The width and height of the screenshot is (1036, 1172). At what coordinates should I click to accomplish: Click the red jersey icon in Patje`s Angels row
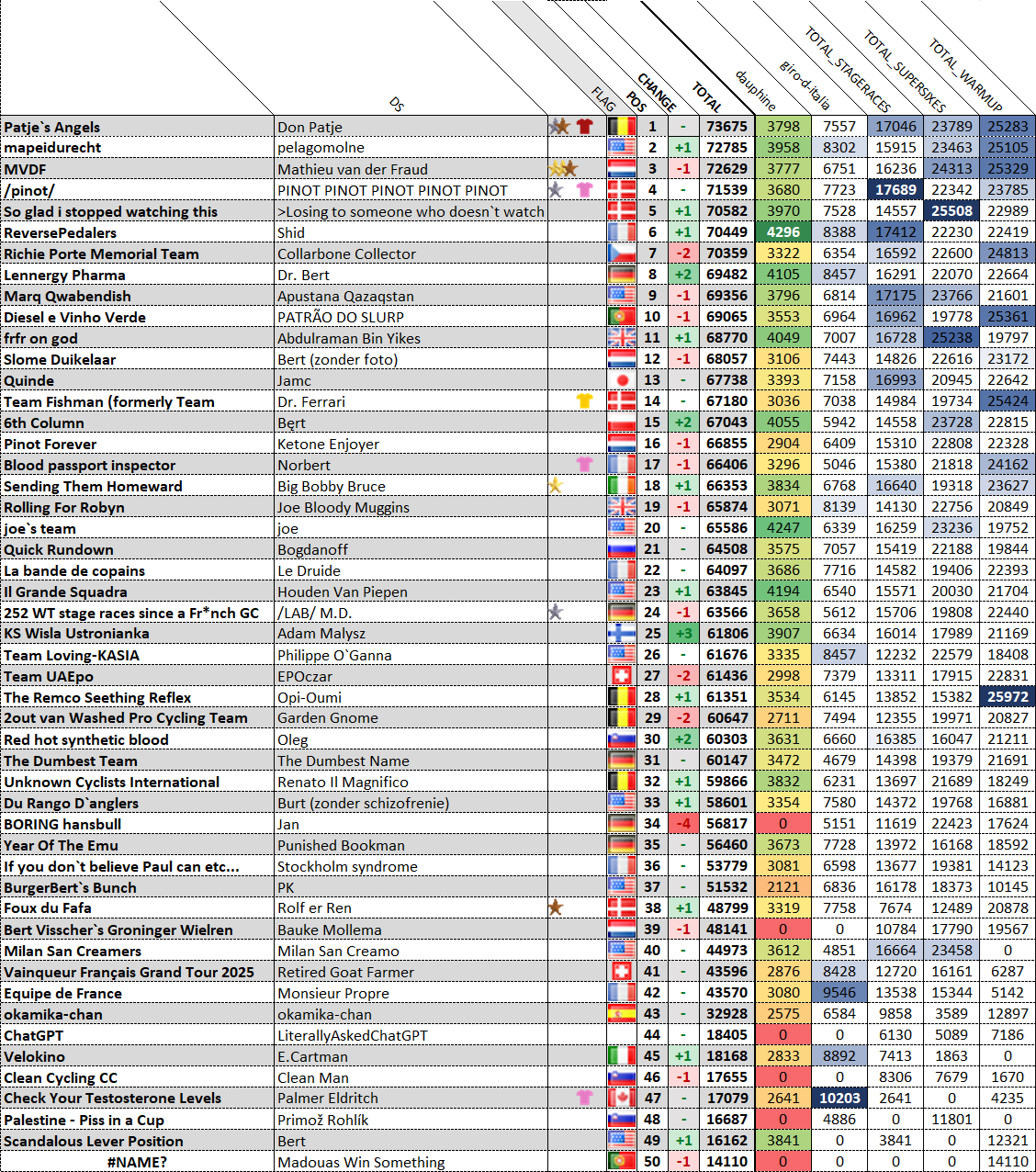[x=584, y=126]
